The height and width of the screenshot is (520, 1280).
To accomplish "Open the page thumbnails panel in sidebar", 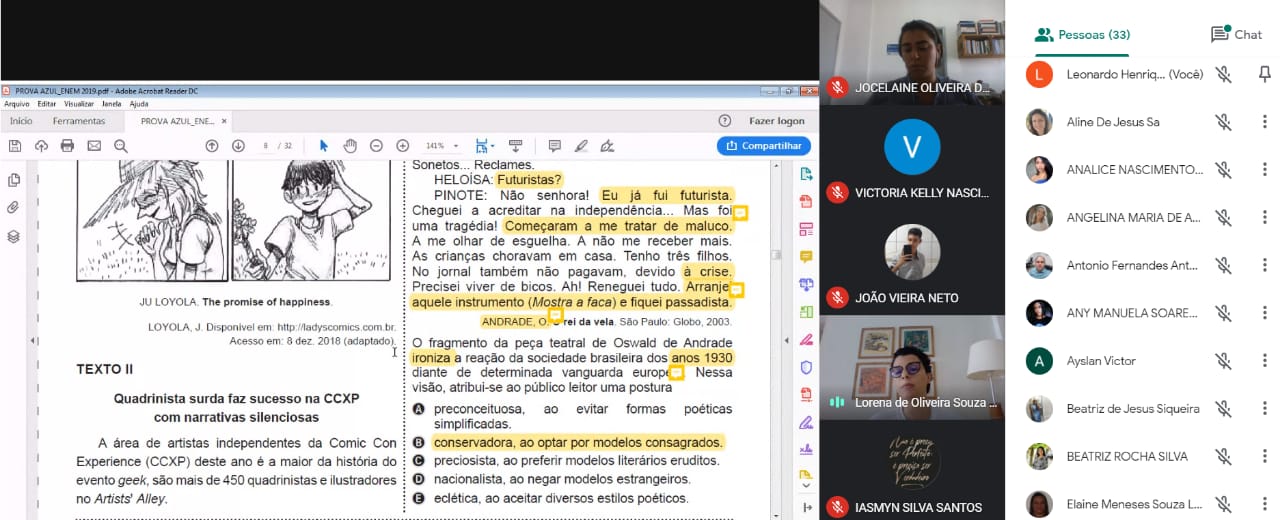I will pos(13,180).
